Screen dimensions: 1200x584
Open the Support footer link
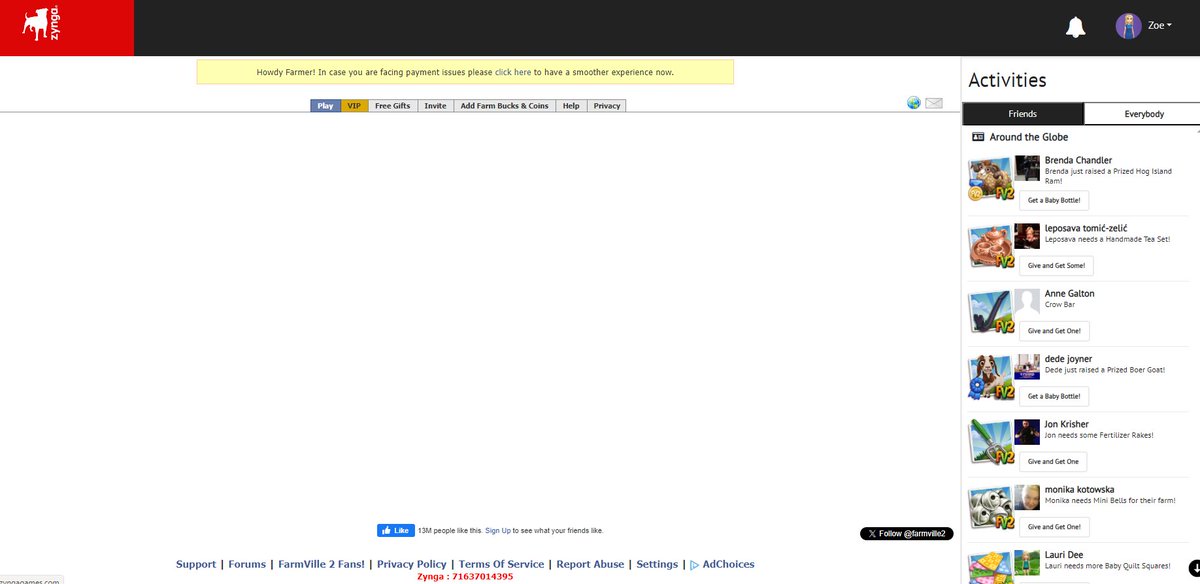point(196,565)
